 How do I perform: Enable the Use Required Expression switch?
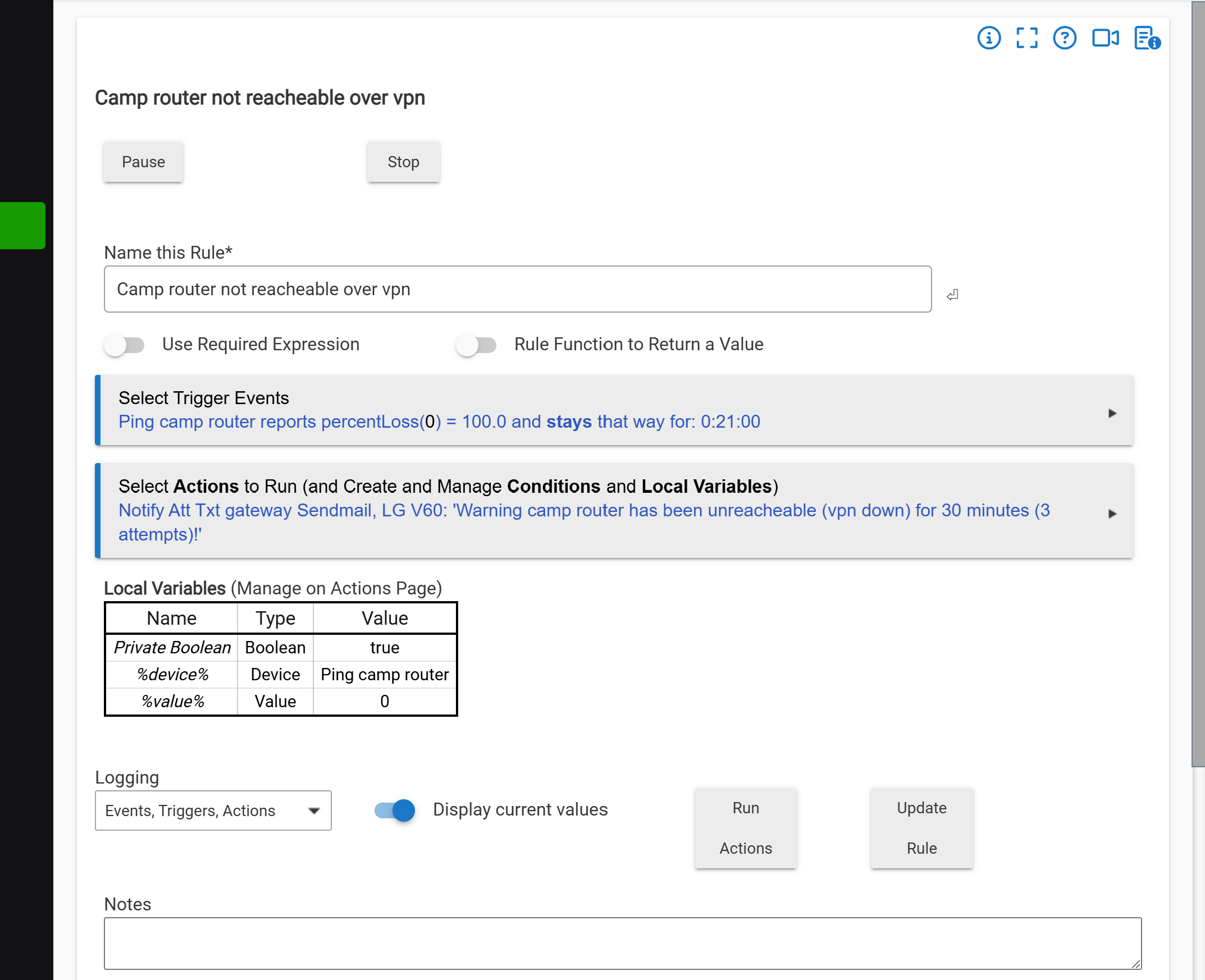point(124,345)
